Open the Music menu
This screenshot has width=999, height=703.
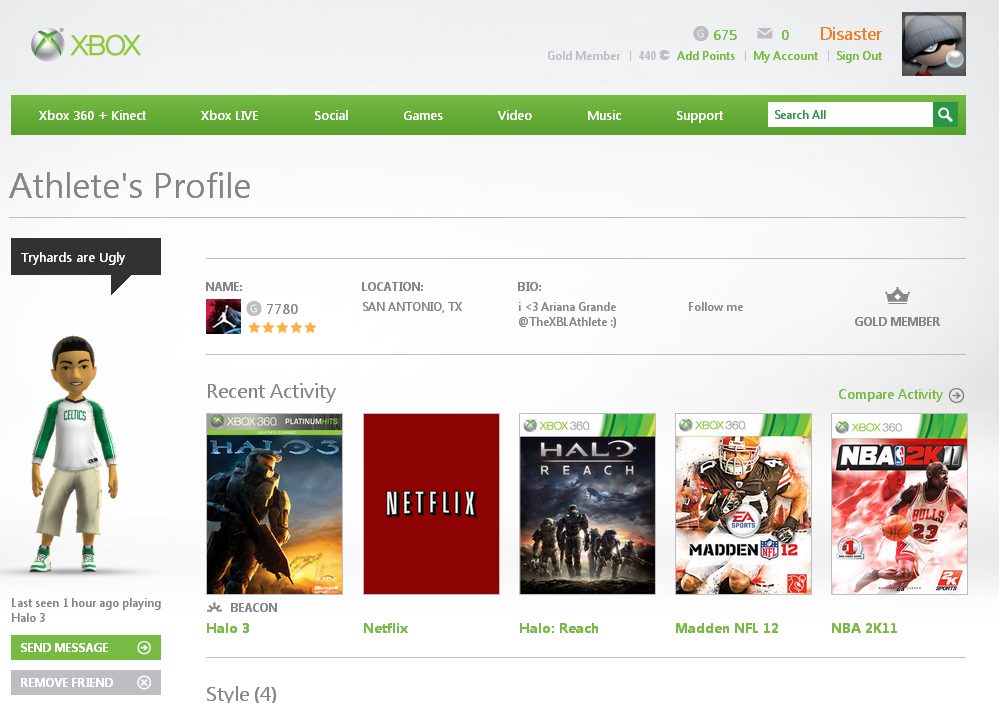tap(604, 115)
